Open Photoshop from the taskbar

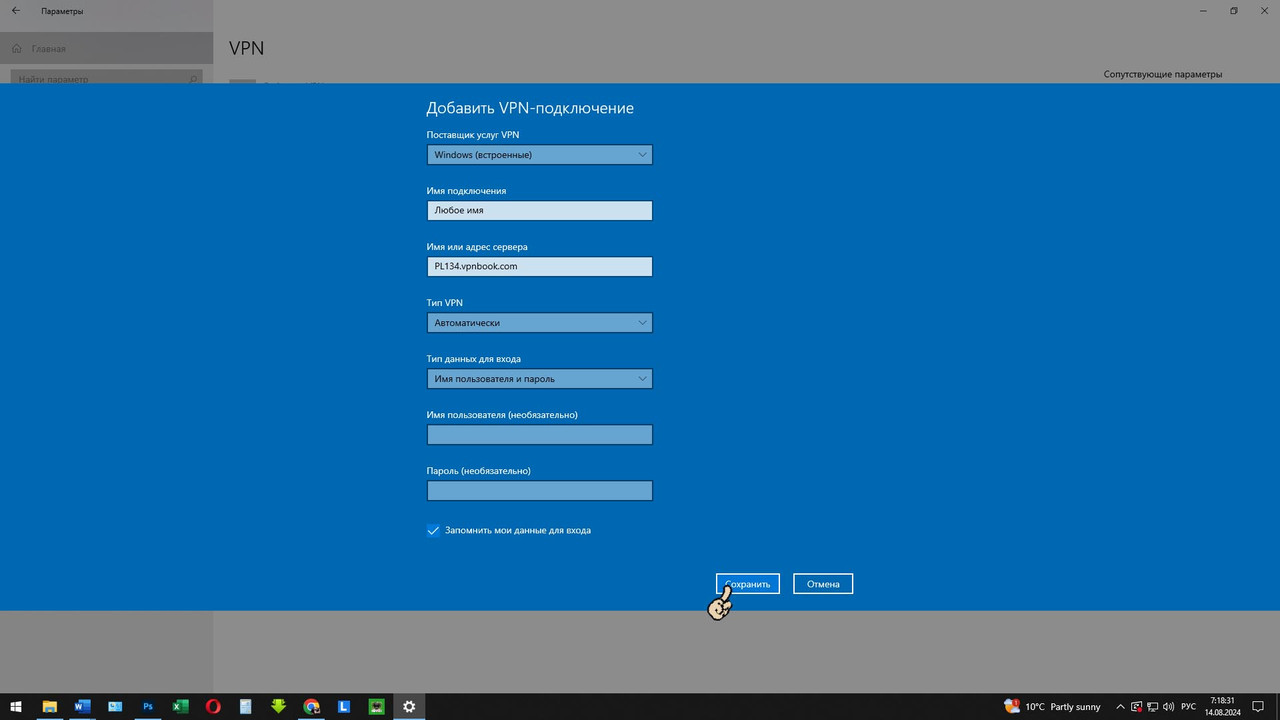click(x=148, y=706)
